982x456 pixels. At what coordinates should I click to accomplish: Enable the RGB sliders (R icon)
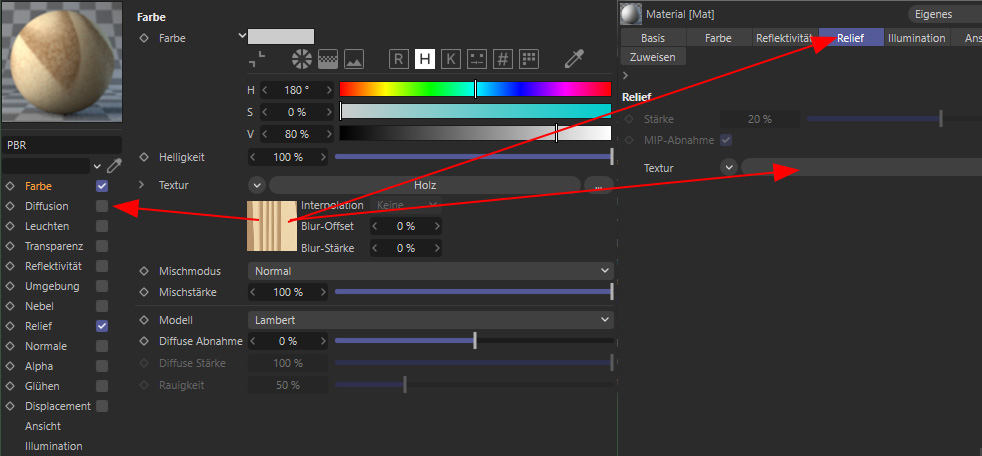[398, 60]
